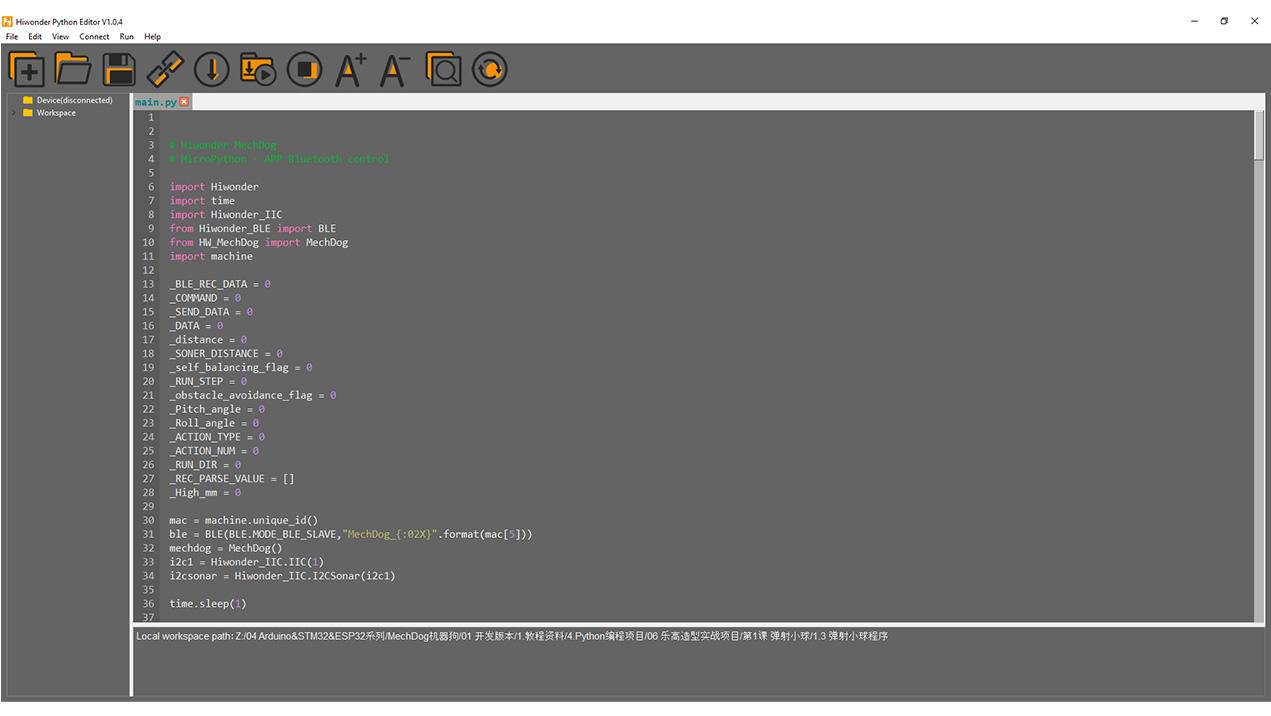Increase font size with A+ icon
This screenshot has width=1271, height=716.
click(350, 69)
